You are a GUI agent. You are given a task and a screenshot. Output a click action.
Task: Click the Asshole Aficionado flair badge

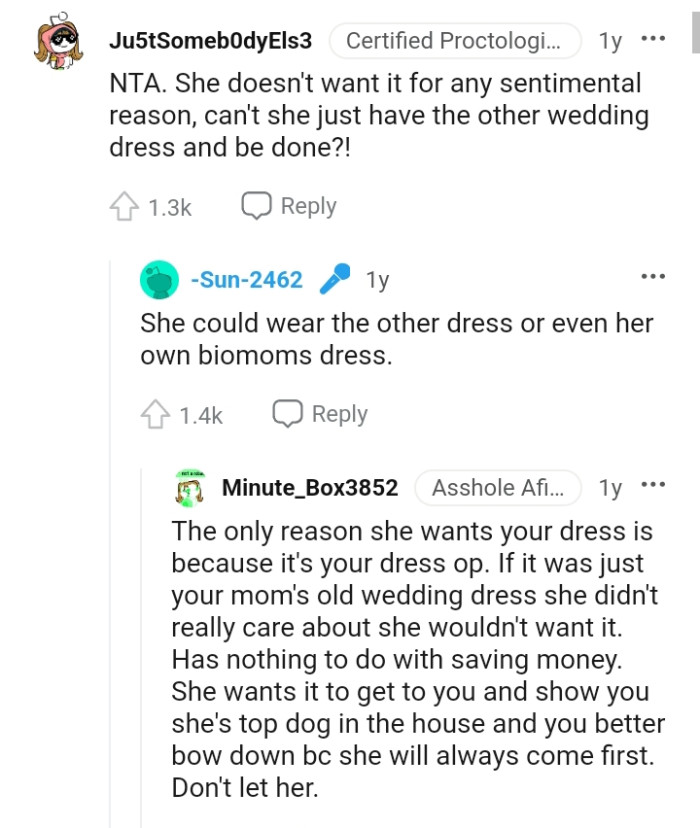498,488
